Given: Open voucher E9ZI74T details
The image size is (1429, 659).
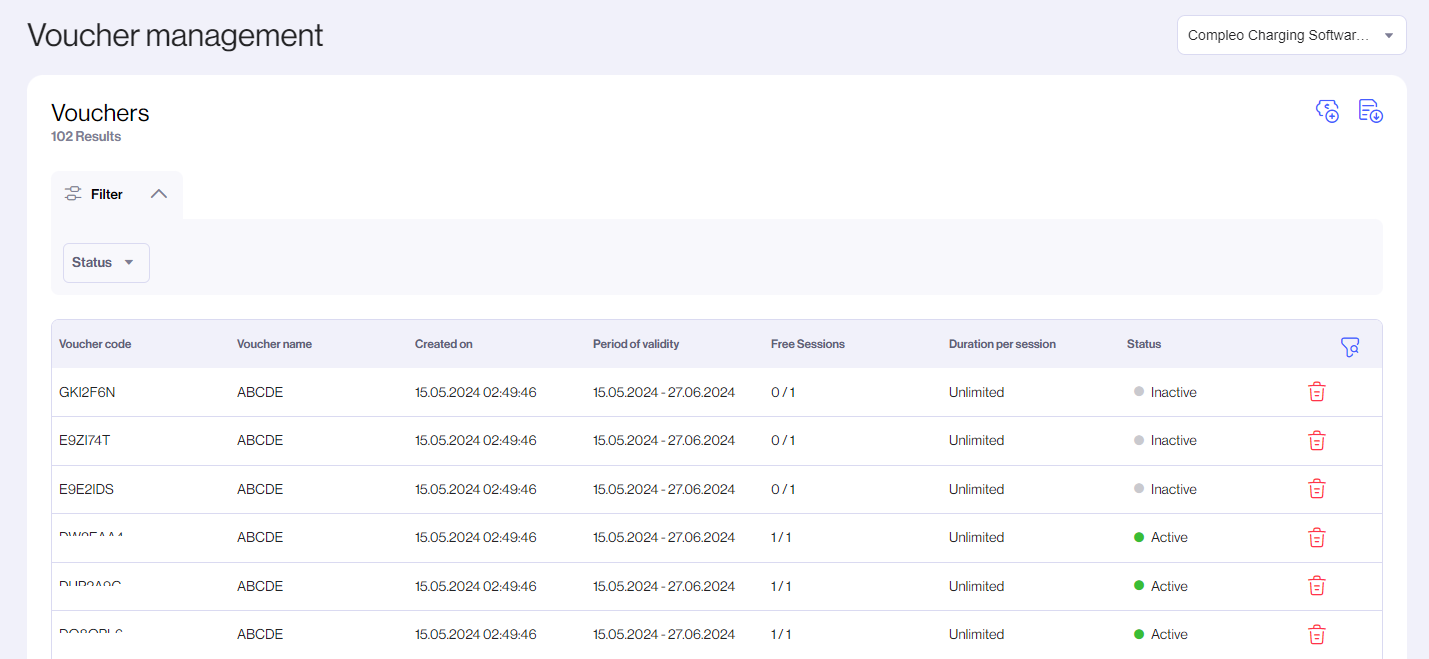Looking at the screenshot, I should click(84, 440).
